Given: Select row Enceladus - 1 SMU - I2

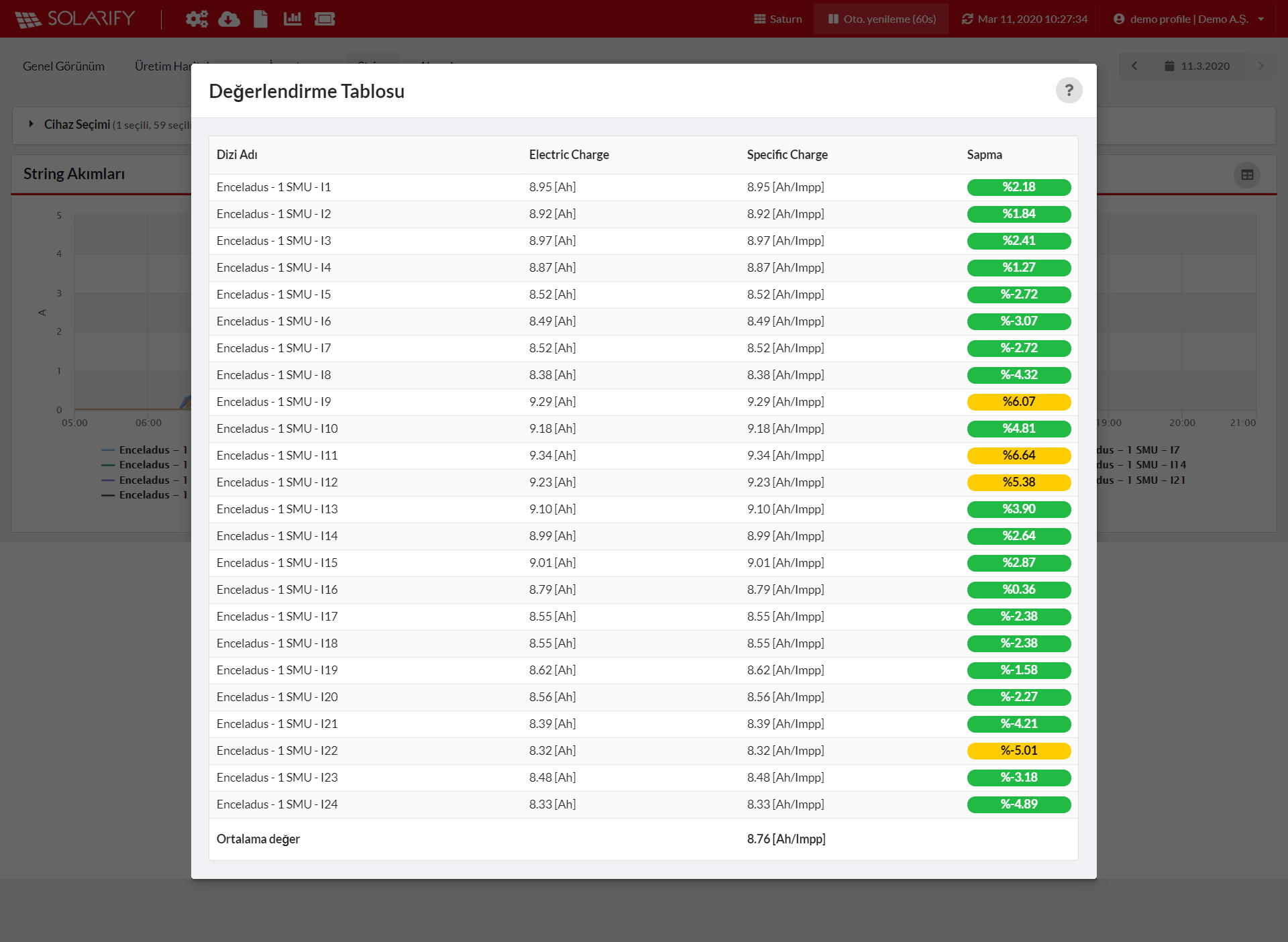Looking at the screenshot, I should click(x=643, y=214).
